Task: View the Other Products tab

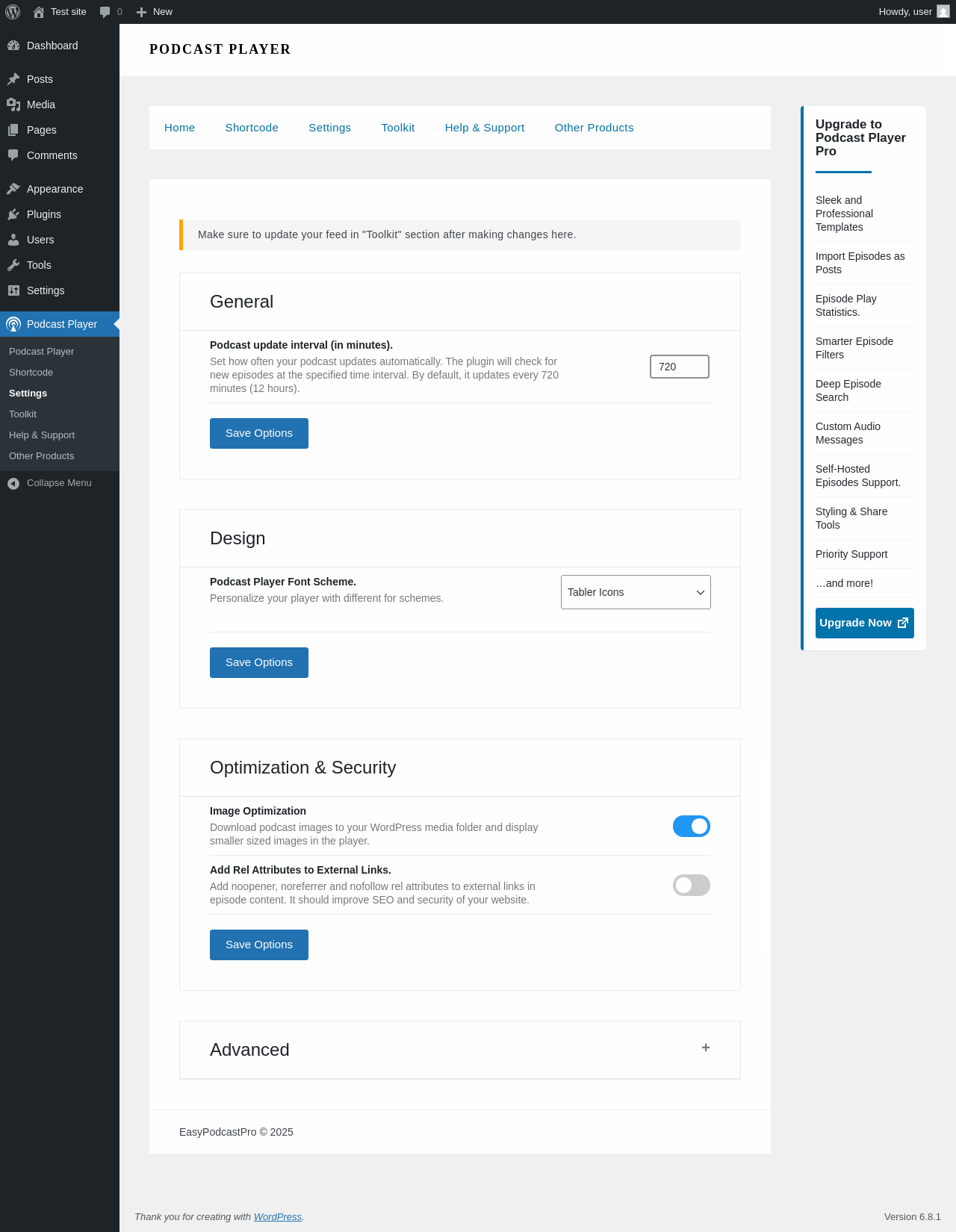Action: coord(594,128)
